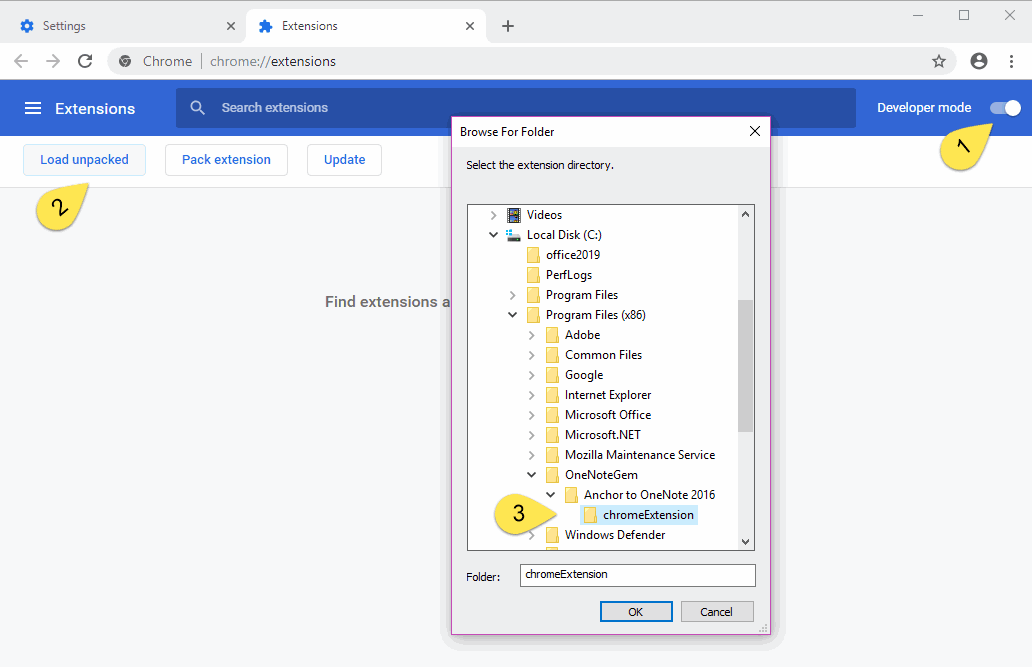The width and height of the screenshot is (1032, 667).
Task: Open a new tab with plus button
Action: click(x=507, y=26)
